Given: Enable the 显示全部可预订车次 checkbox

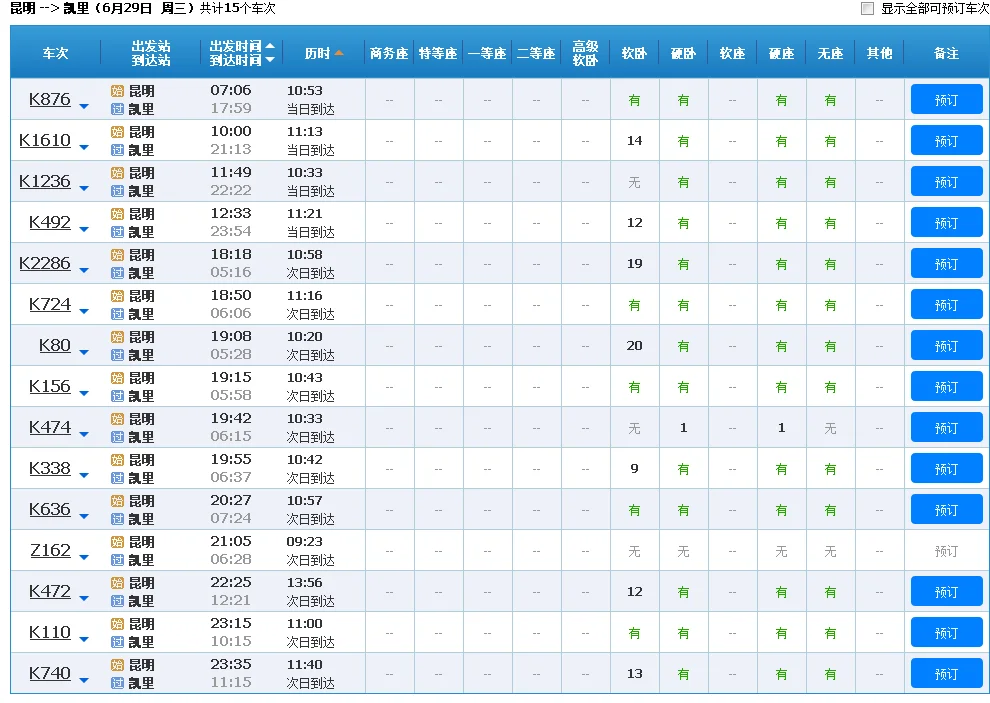Looking at the screenshot, I should coord(867,9).
